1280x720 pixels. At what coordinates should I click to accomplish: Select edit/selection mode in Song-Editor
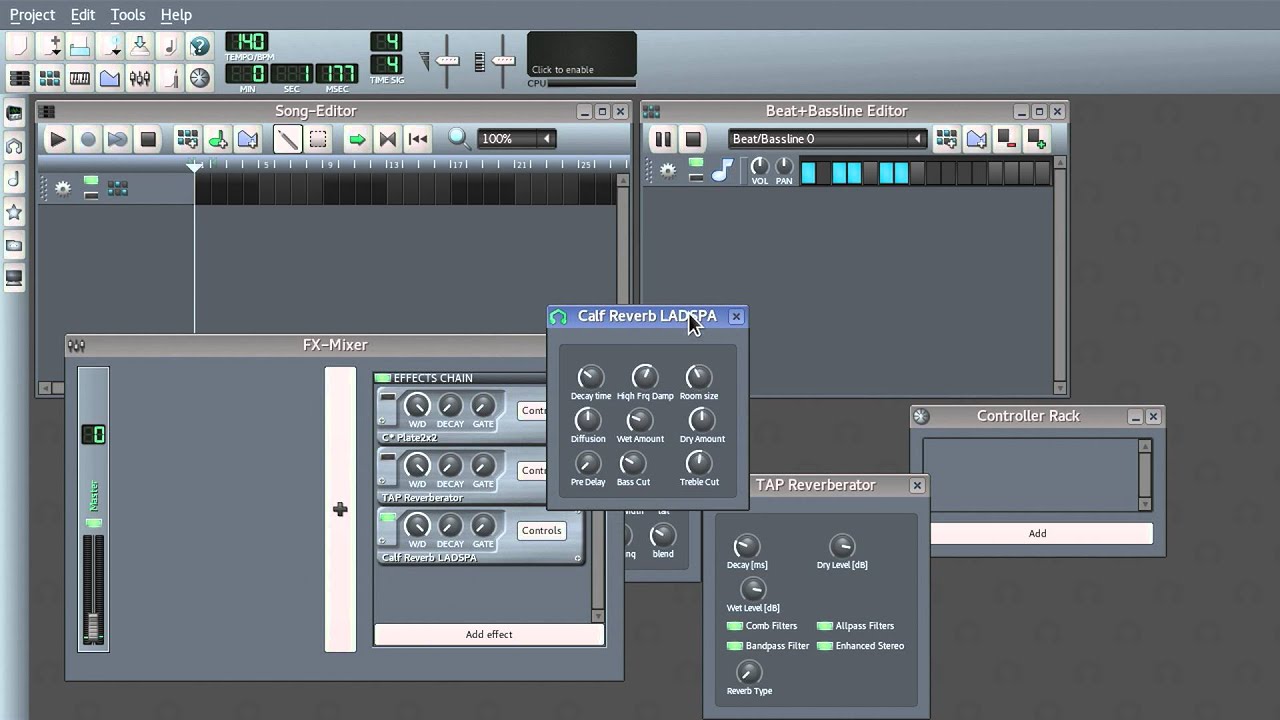click(317, 139)
